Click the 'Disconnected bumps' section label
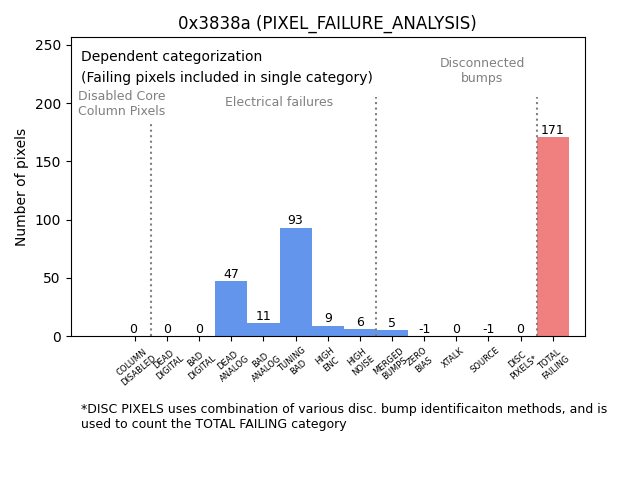This screenshot has width=640, height=480. click(x=482, y=70)
